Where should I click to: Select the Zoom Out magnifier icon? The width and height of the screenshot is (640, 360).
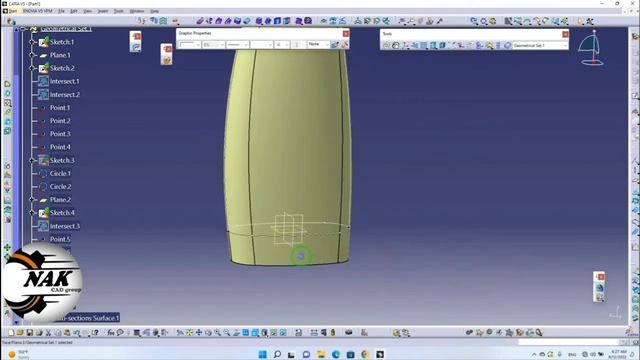click(227, 333)
